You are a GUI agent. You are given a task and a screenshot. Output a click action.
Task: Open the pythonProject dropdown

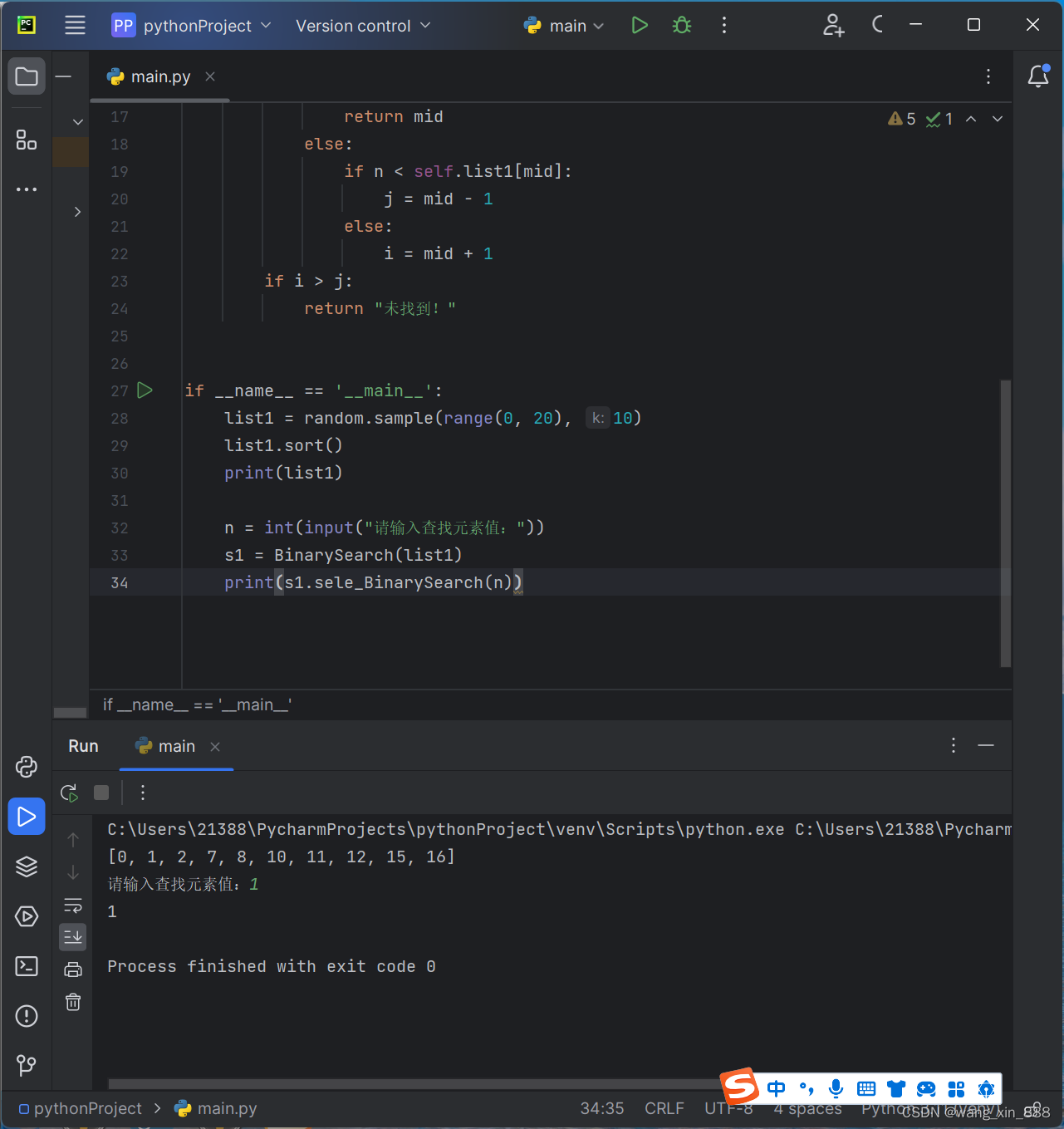pyautogui.click(x=192, y=25)
